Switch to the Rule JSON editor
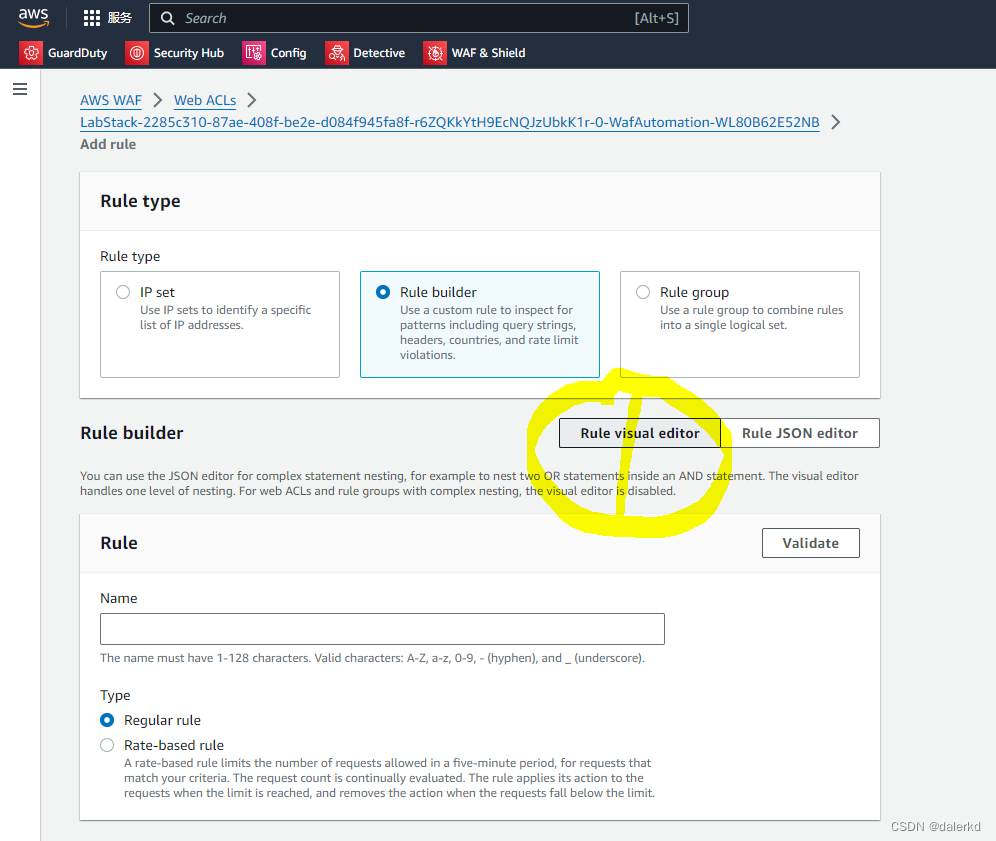 point(800,433)
